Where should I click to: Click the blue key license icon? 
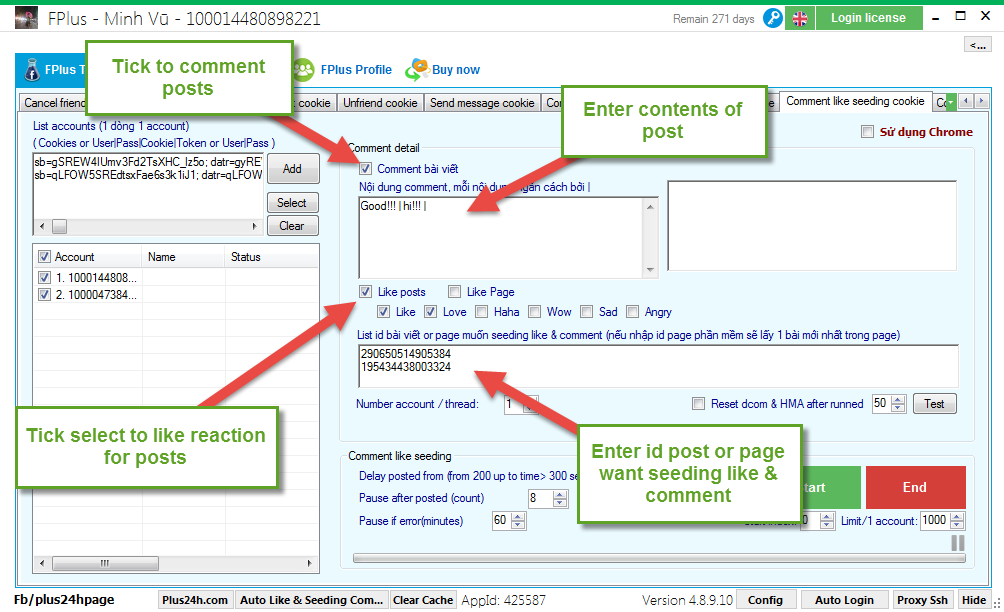tap(773, 18)
